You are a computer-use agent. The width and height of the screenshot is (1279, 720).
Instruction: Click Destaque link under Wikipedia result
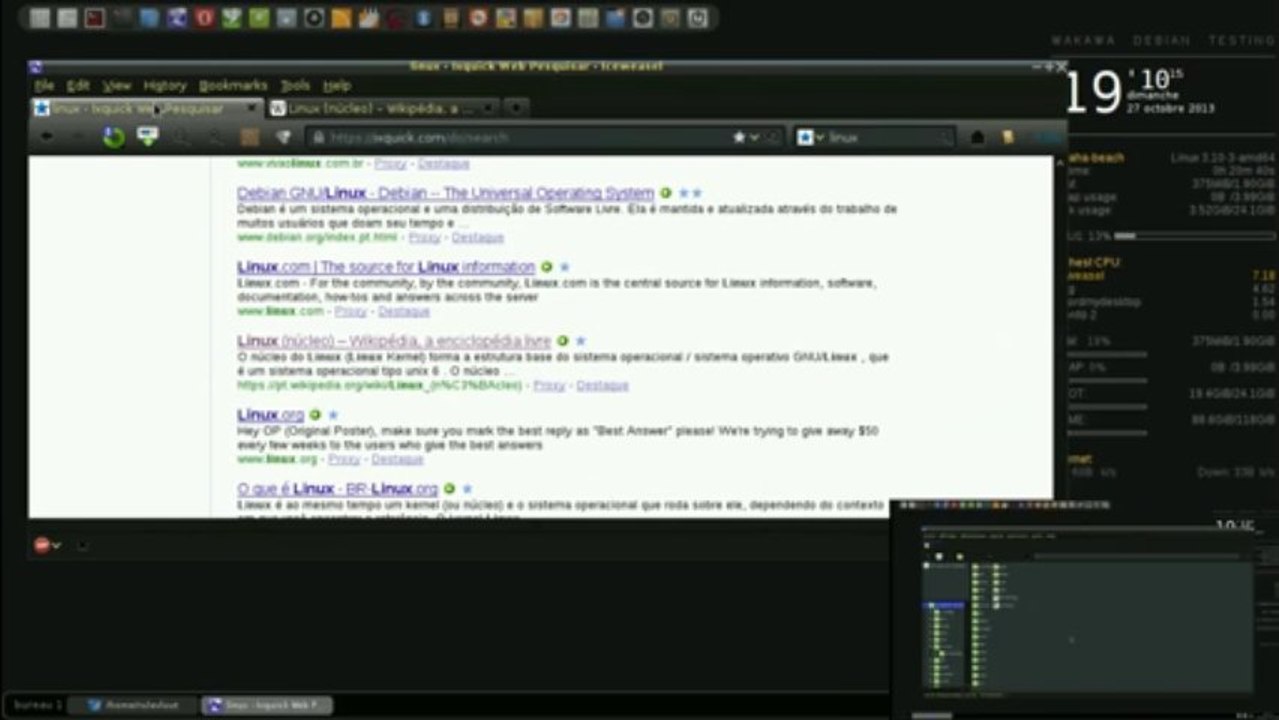pyautogui.click(x=602, y=386)
